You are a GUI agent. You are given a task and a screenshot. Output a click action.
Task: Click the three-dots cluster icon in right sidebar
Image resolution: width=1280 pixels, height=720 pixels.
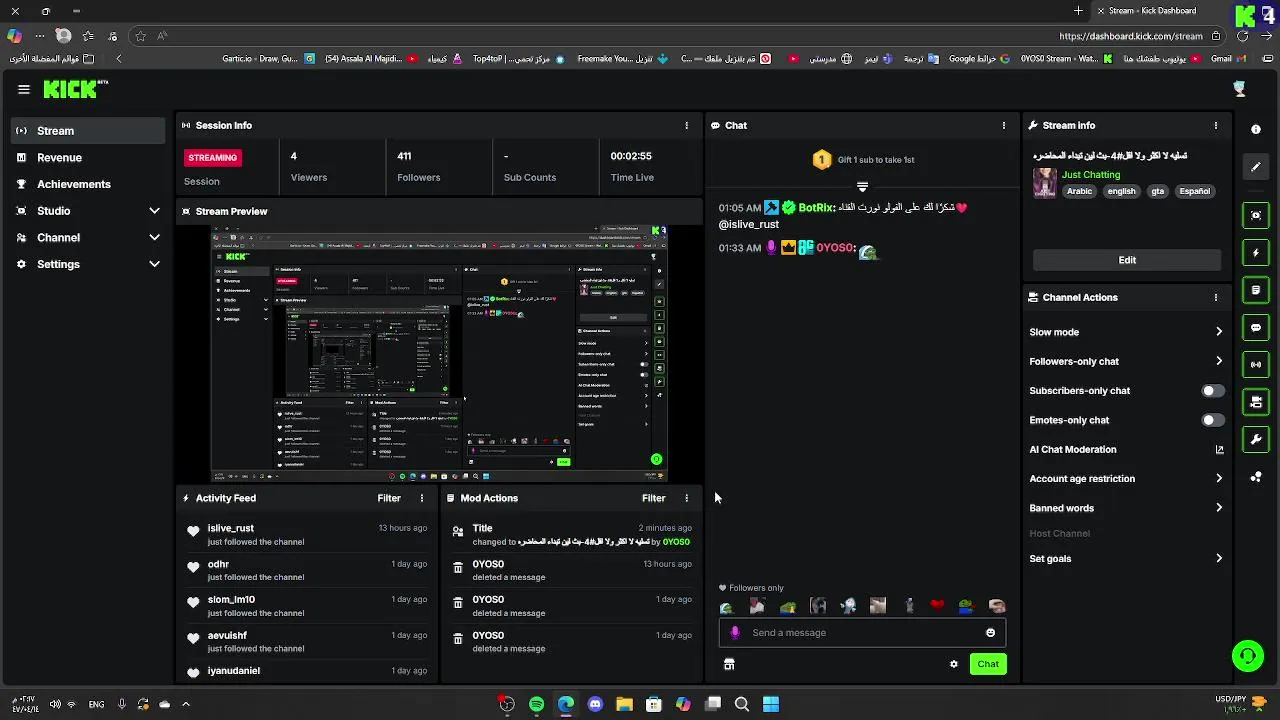pyautogui.click(x=1256, y=477)
